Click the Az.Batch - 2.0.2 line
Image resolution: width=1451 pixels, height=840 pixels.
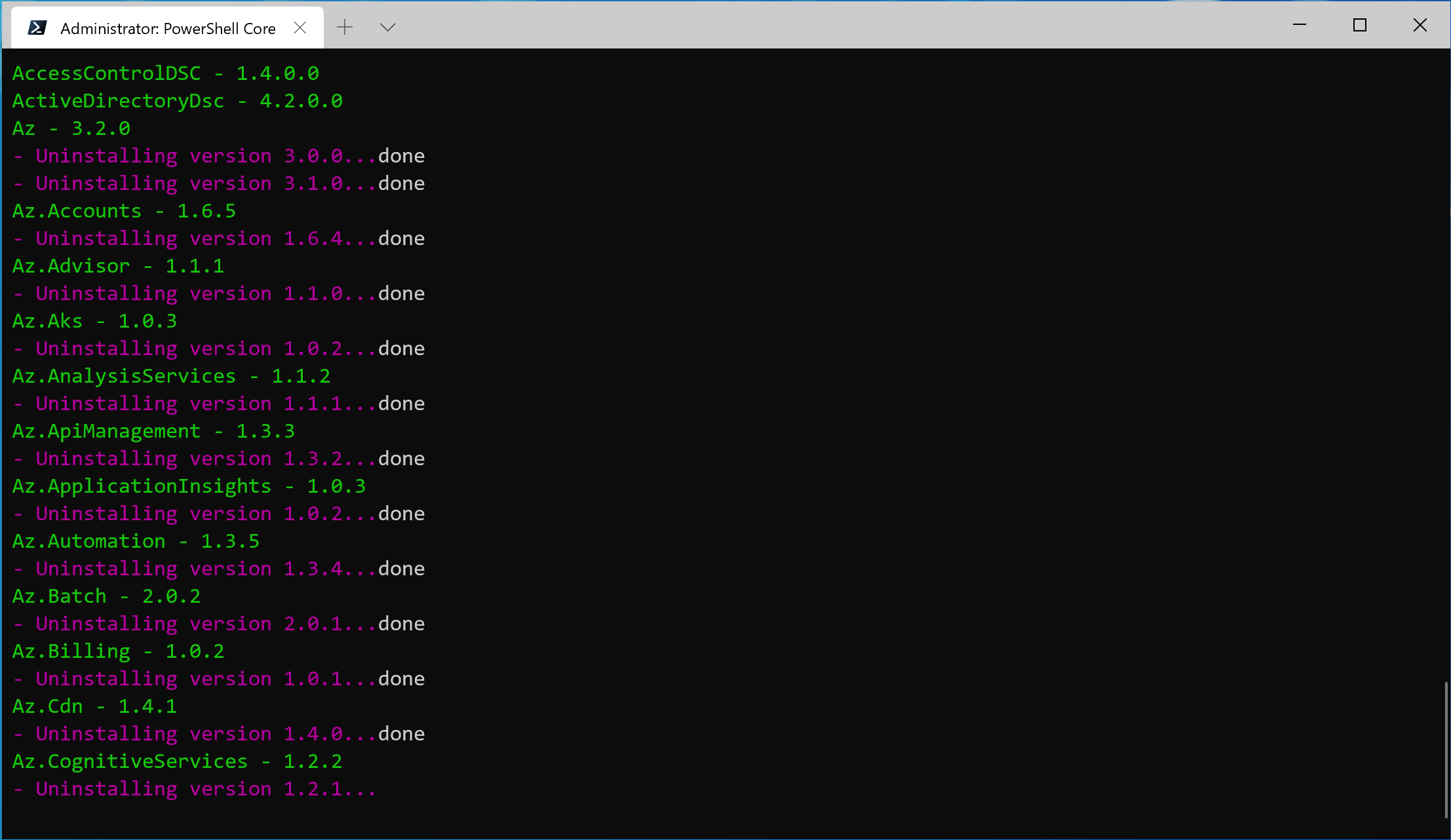pyautogui.click(x=106, y=596)
